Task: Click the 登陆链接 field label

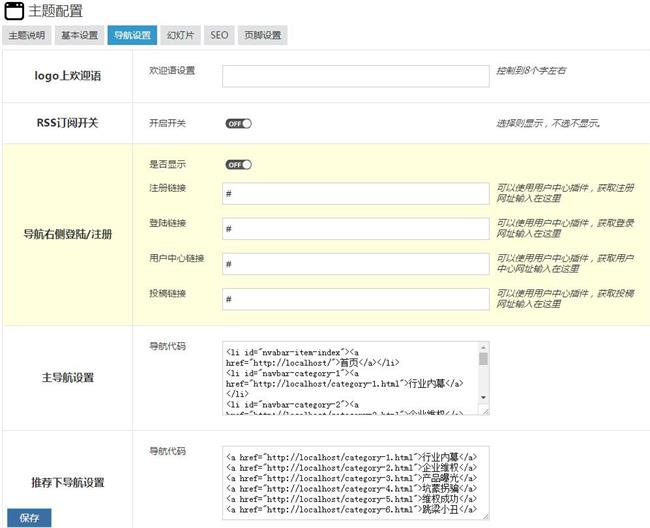Action: 167,223
